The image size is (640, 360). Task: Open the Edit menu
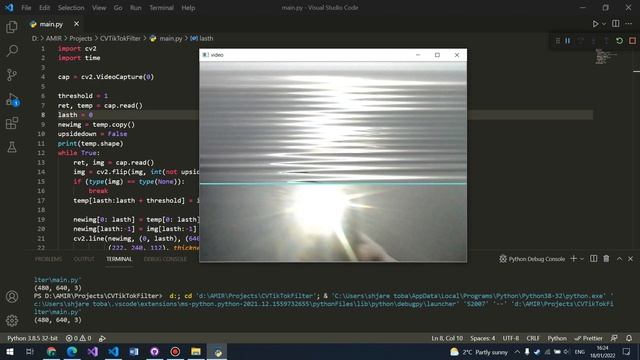pos(44,8)
